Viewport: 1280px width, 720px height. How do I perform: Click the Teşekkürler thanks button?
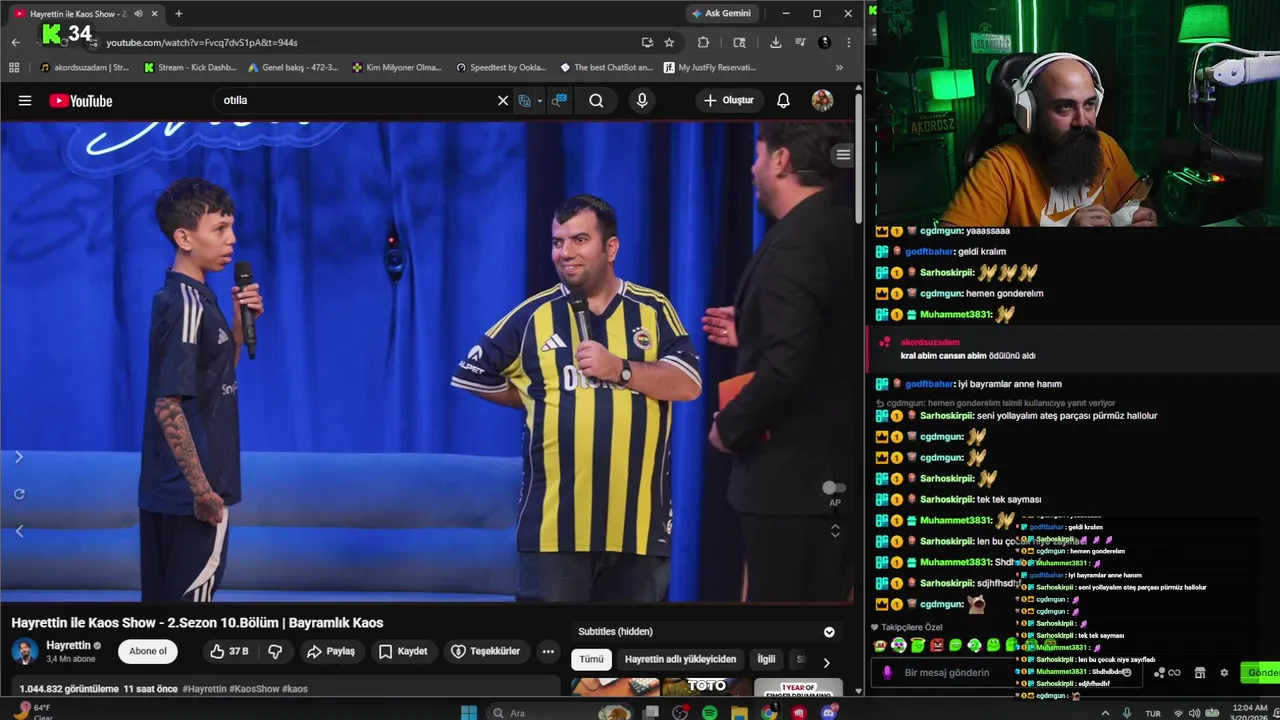pos(486,651)
